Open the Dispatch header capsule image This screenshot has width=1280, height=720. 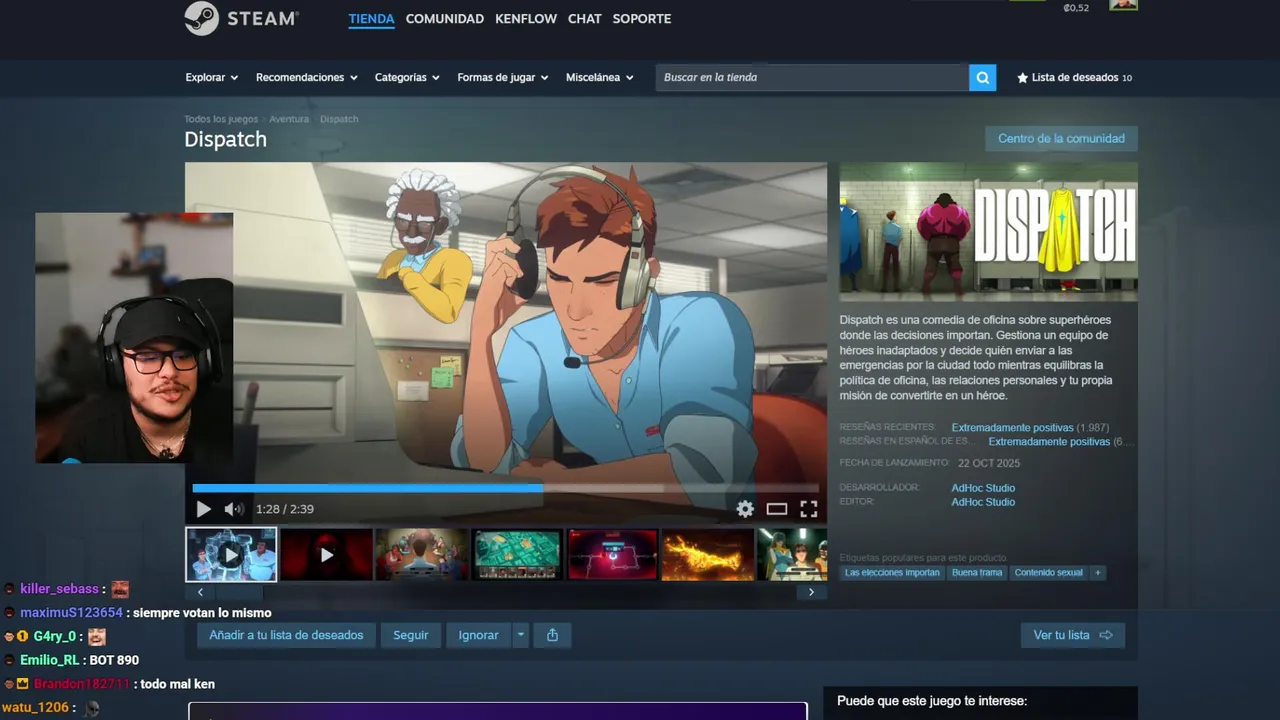point(988,231)
